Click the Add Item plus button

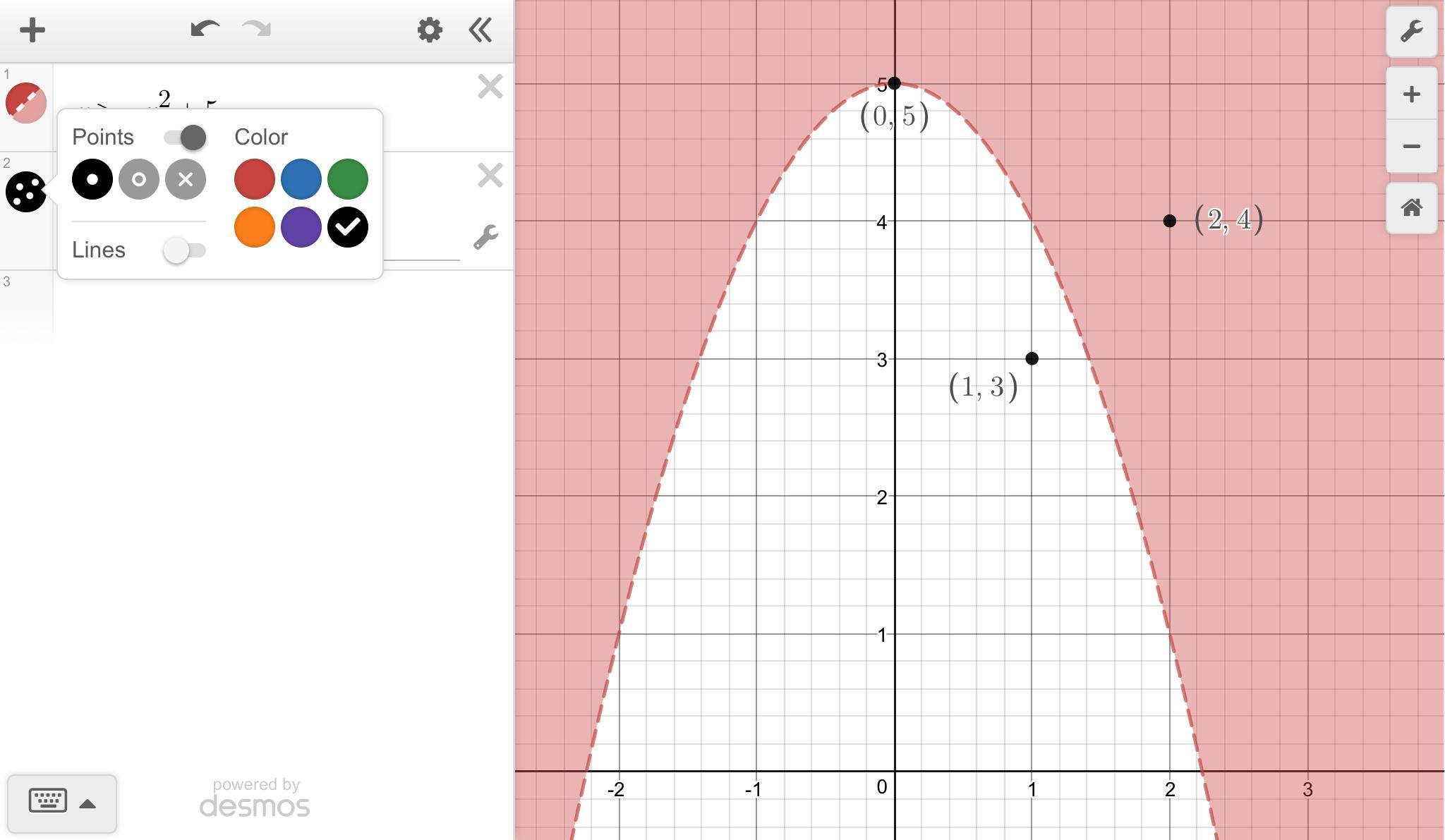point(32,30)
